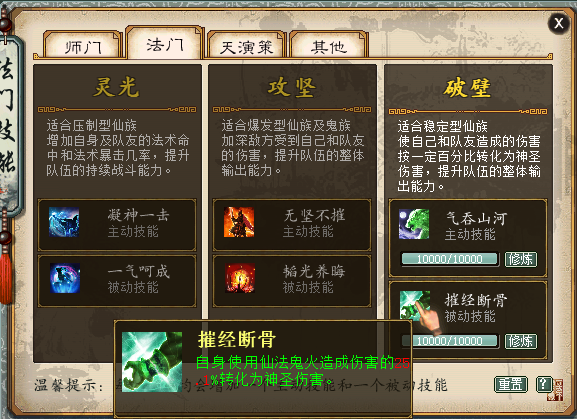Click the 重置 reset button
Viewport: 577px width, 419px height.
pos(510,384)
